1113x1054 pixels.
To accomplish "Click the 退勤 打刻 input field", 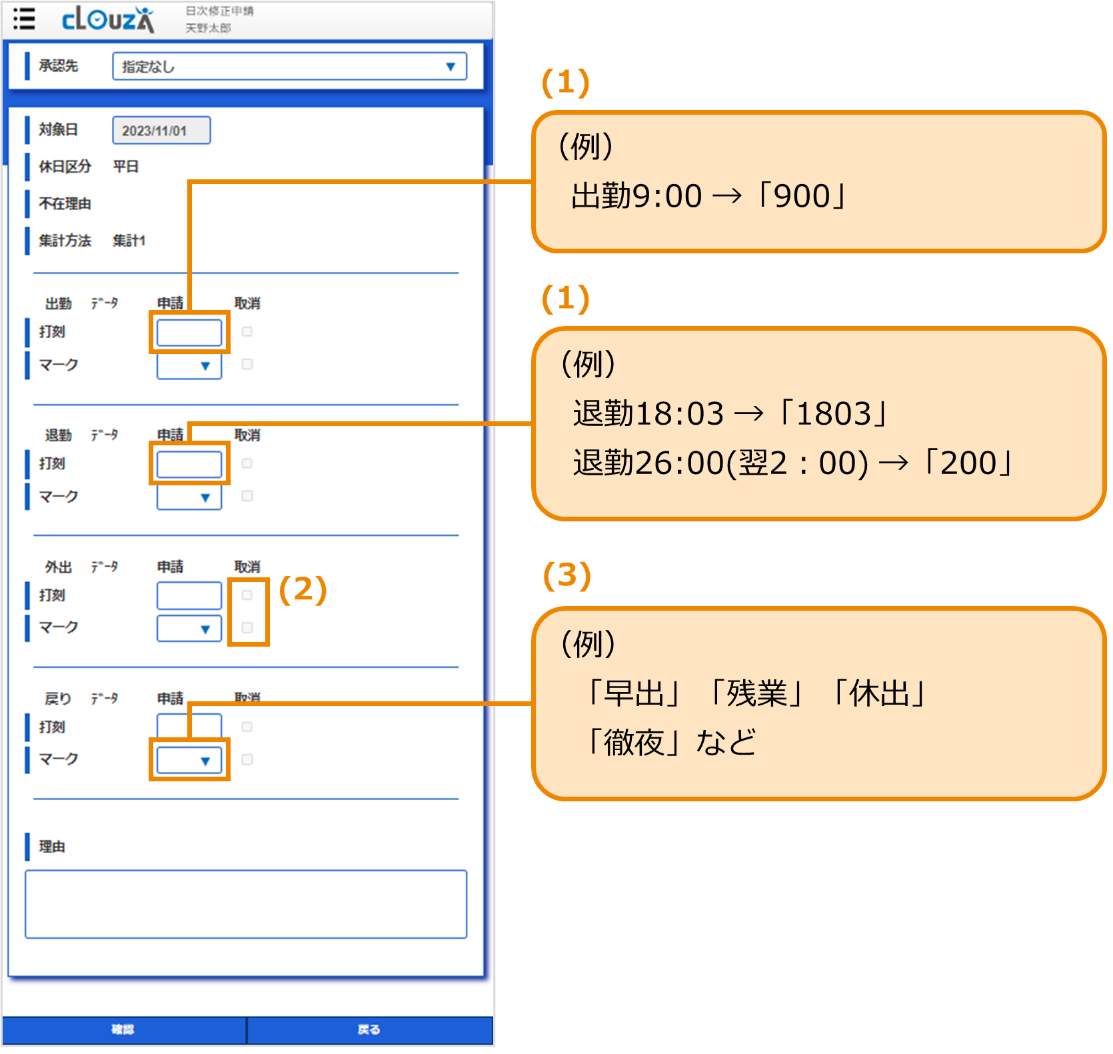I will (x=189, y=464).
